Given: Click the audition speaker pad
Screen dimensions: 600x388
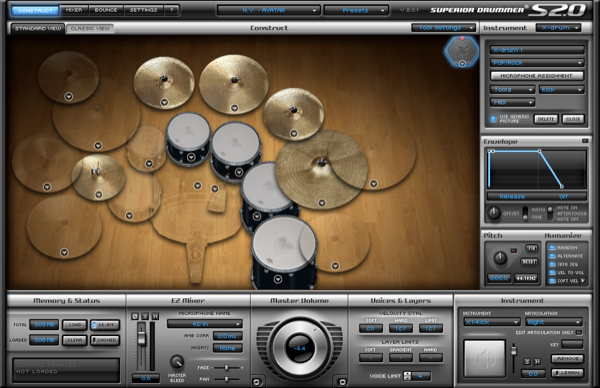Looking at the screenshot, I should 484,359.
